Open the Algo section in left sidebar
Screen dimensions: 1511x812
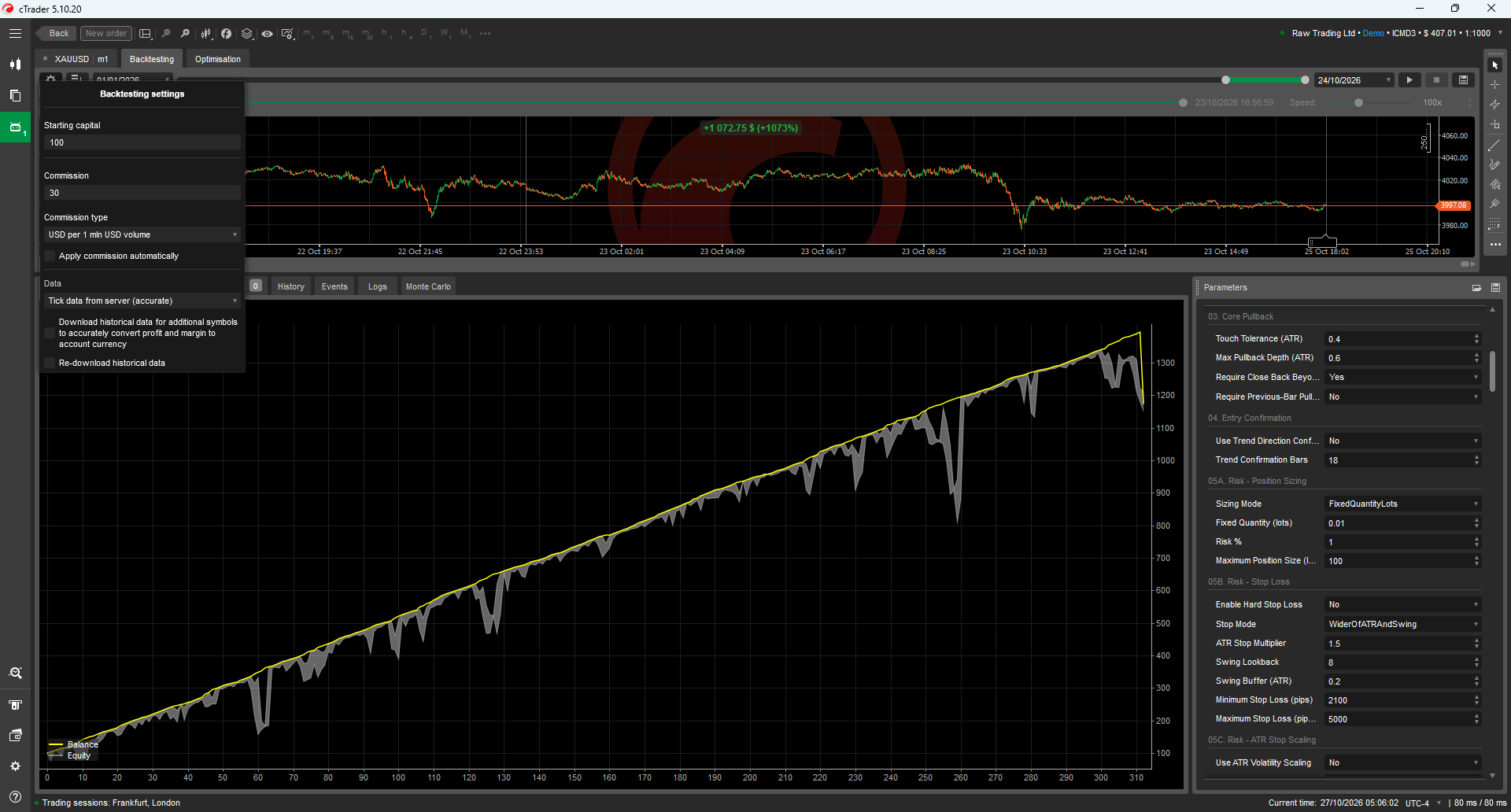pos(15,127)
